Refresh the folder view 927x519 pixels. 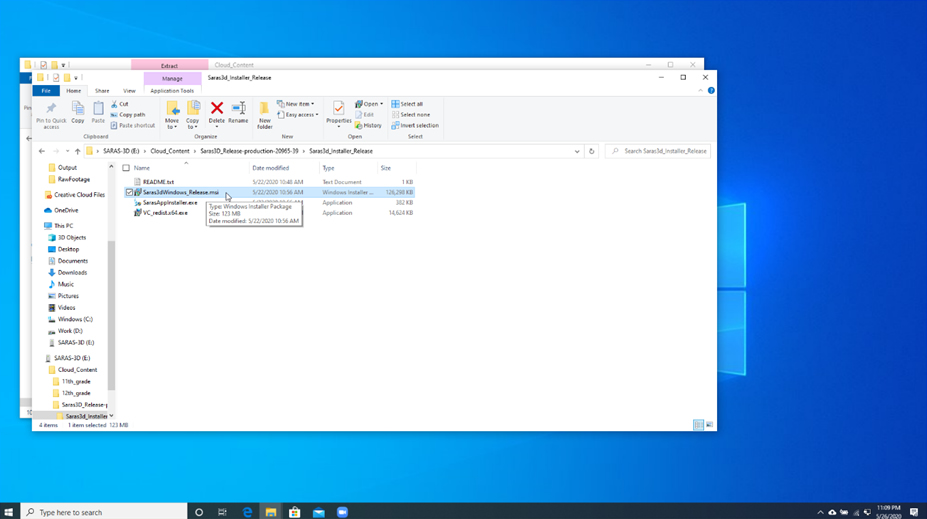click(591, 151)
